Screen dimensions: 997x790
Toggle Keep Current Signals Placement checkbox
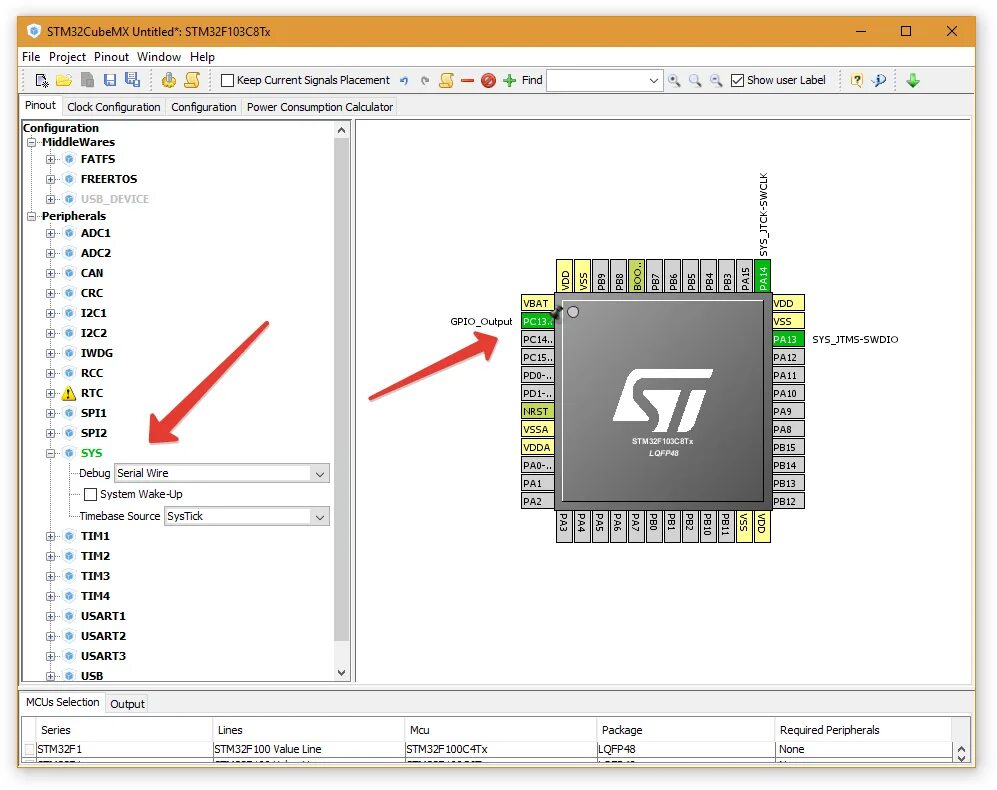pyautogui.click(x=227, y=81)
